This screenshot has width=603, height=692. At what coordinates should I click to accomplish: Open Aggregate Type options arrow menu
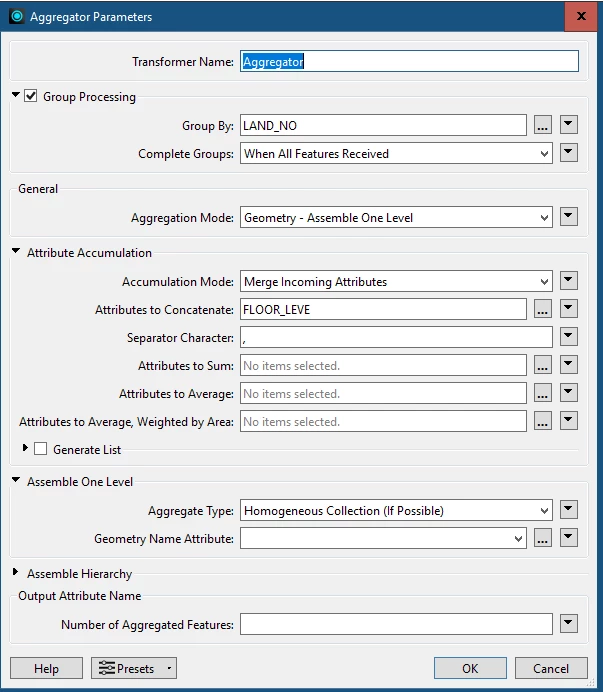(x=569, y=510)
